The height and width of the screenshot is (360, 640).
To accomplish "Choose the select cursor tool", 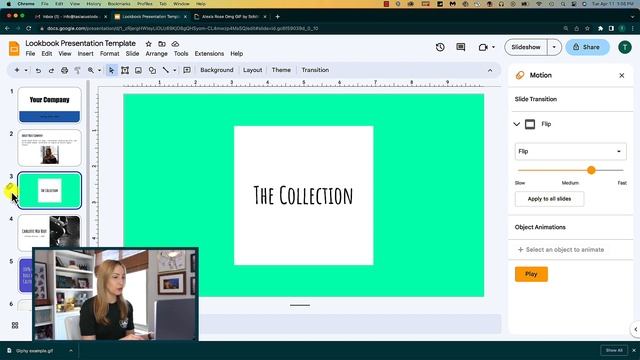I will tap(111, 70).
